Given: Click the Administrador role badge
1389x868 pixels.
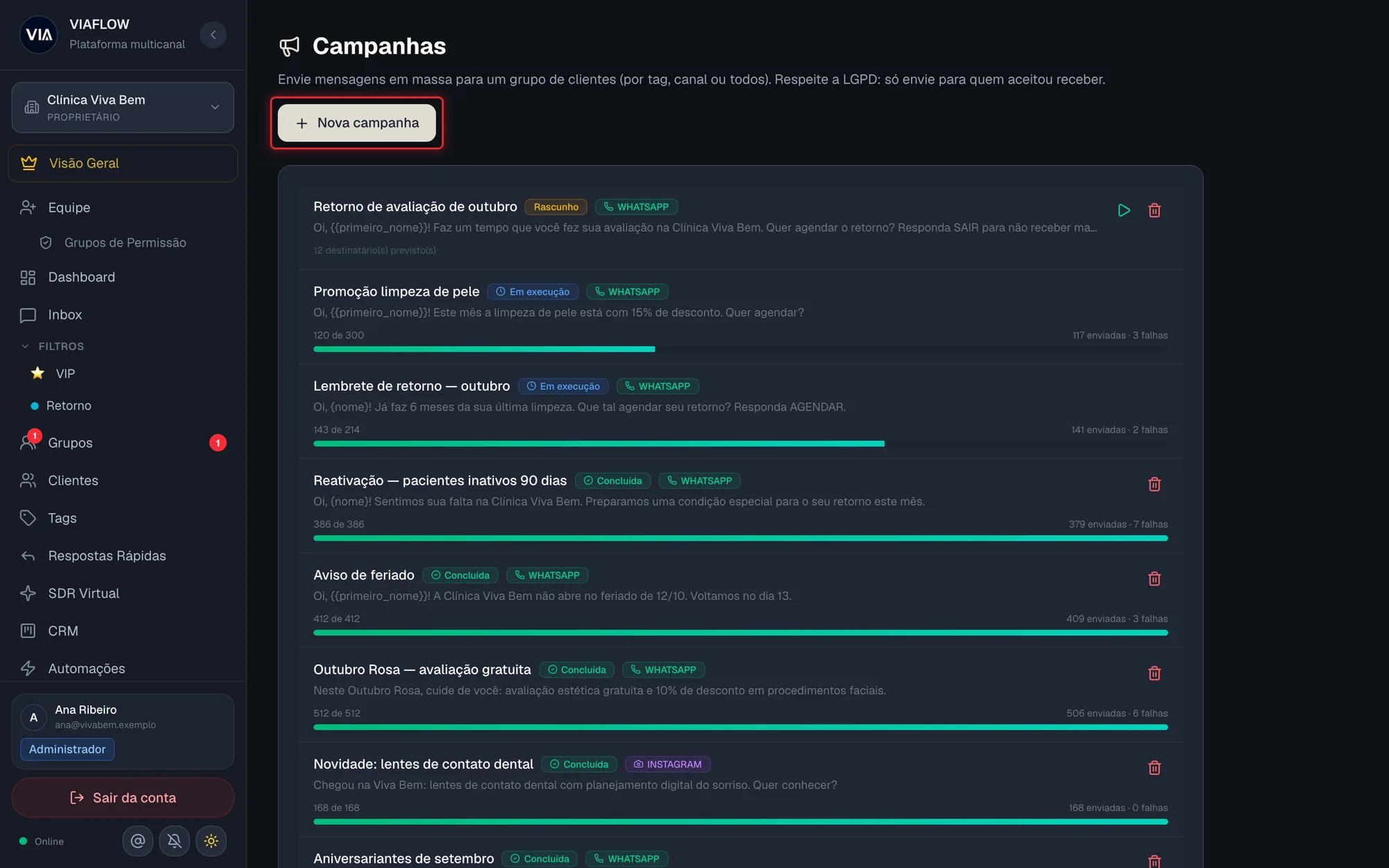Looking at the screenshot, I should (67, 749).
